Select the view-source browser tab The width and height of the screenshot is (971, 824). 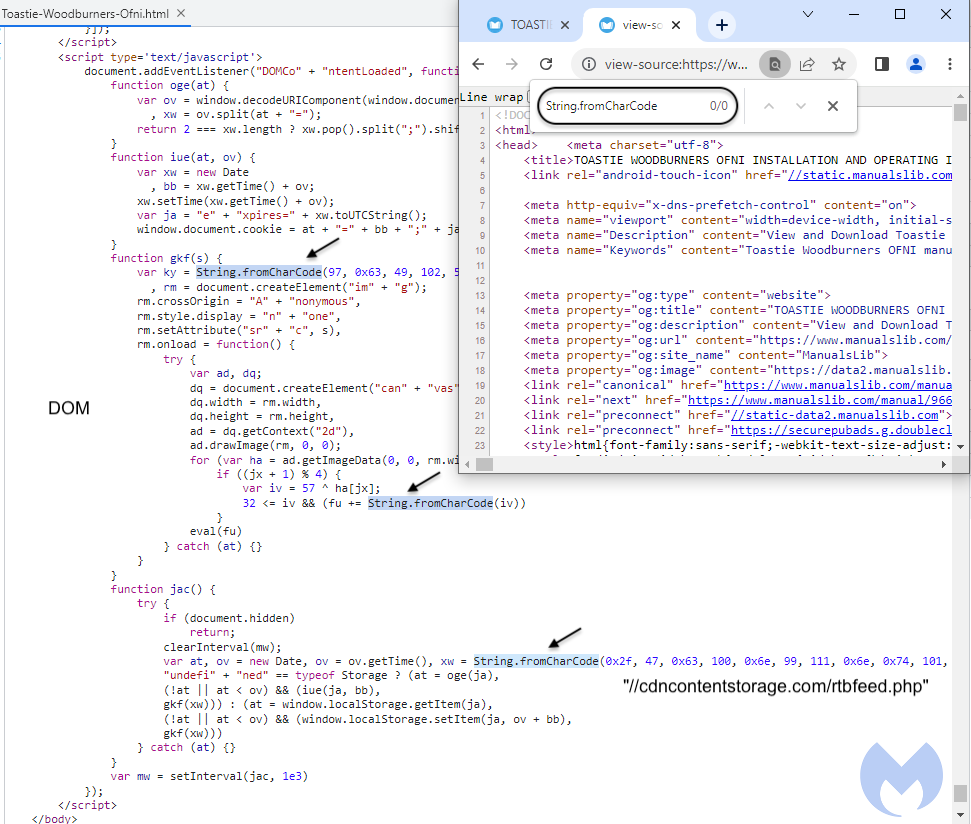tap(640, 25)
